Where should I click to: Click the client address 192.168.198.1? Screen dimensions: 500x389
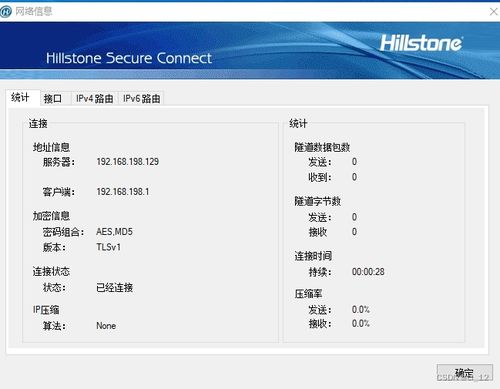pos(123,192)
